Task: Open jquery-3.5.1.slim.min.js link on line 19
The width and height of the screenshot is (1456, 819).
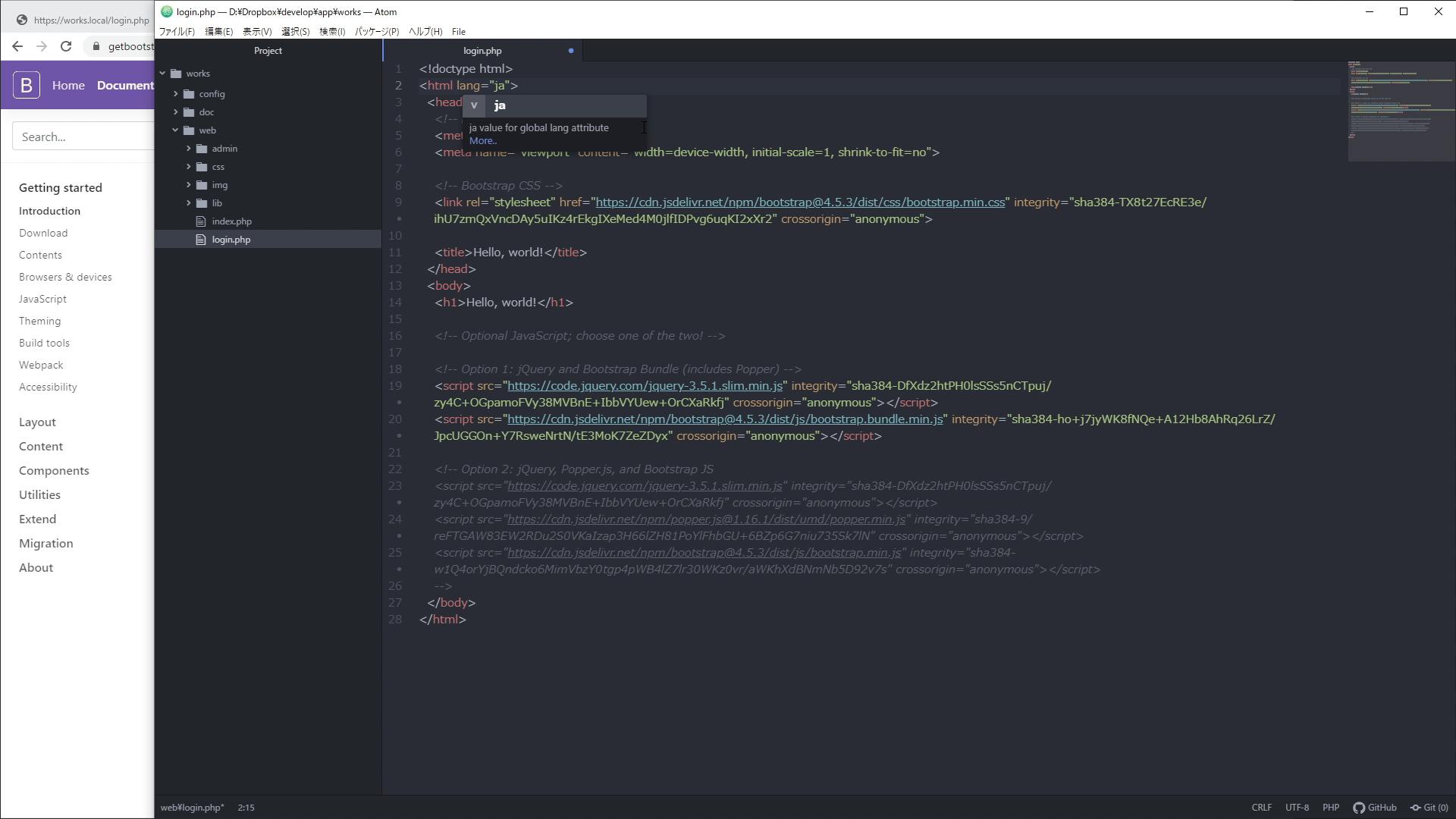Action: coord(645,386)
